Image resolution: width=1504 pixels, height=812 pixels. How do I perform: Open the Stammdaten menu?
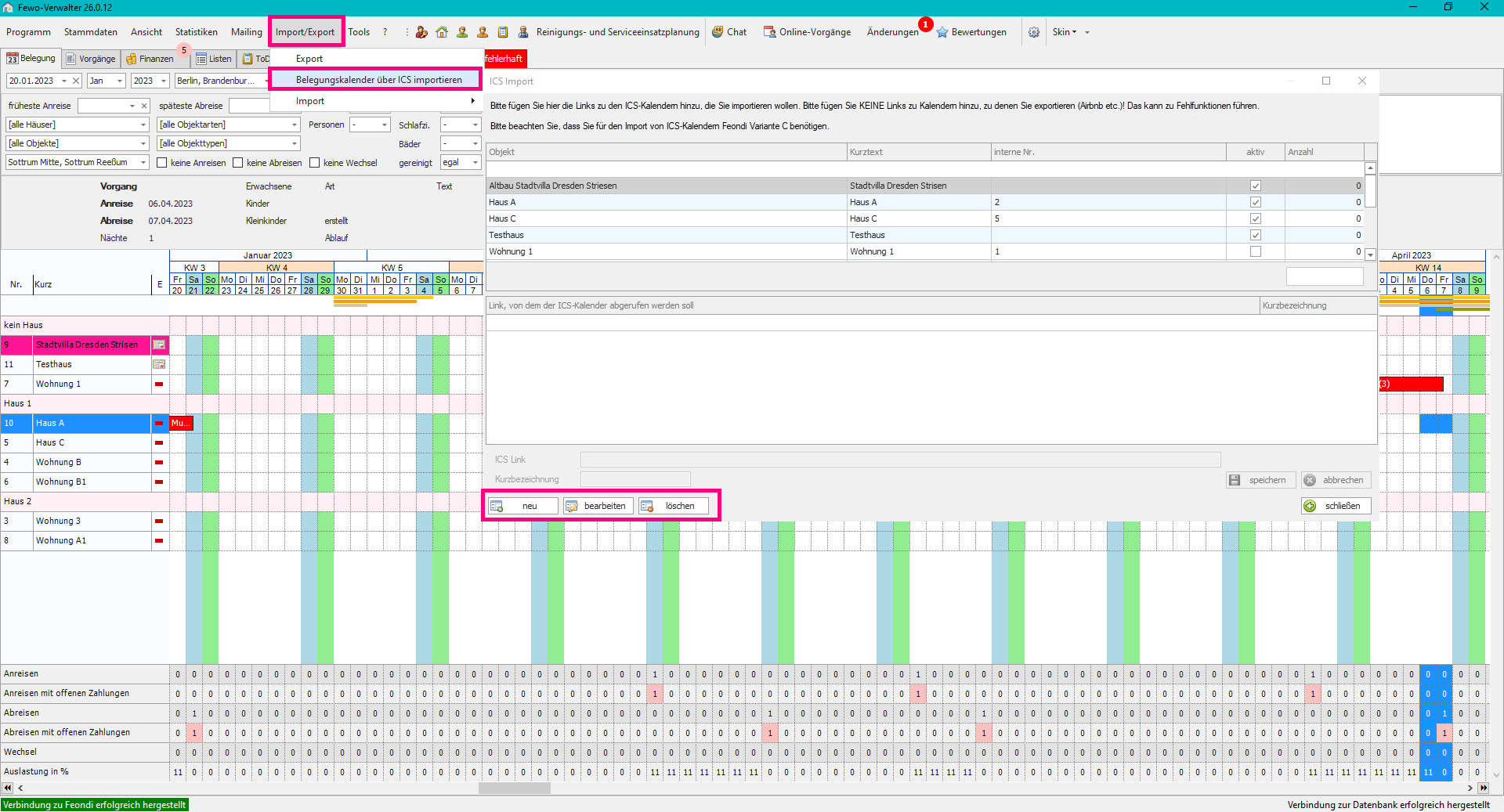click(x=91, y=32)
